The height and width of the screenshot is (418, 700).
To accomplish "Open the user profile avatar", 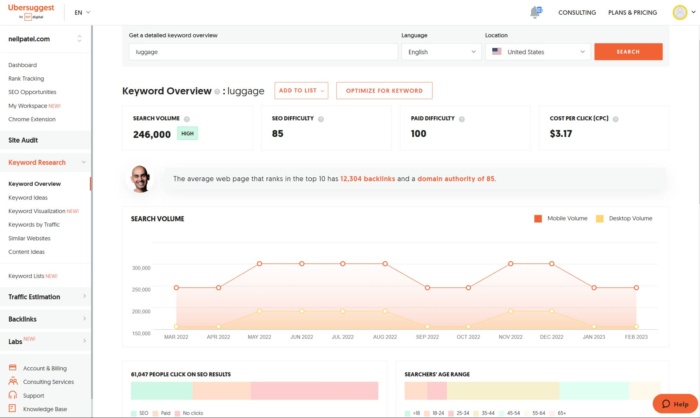I will coord(679,12).
